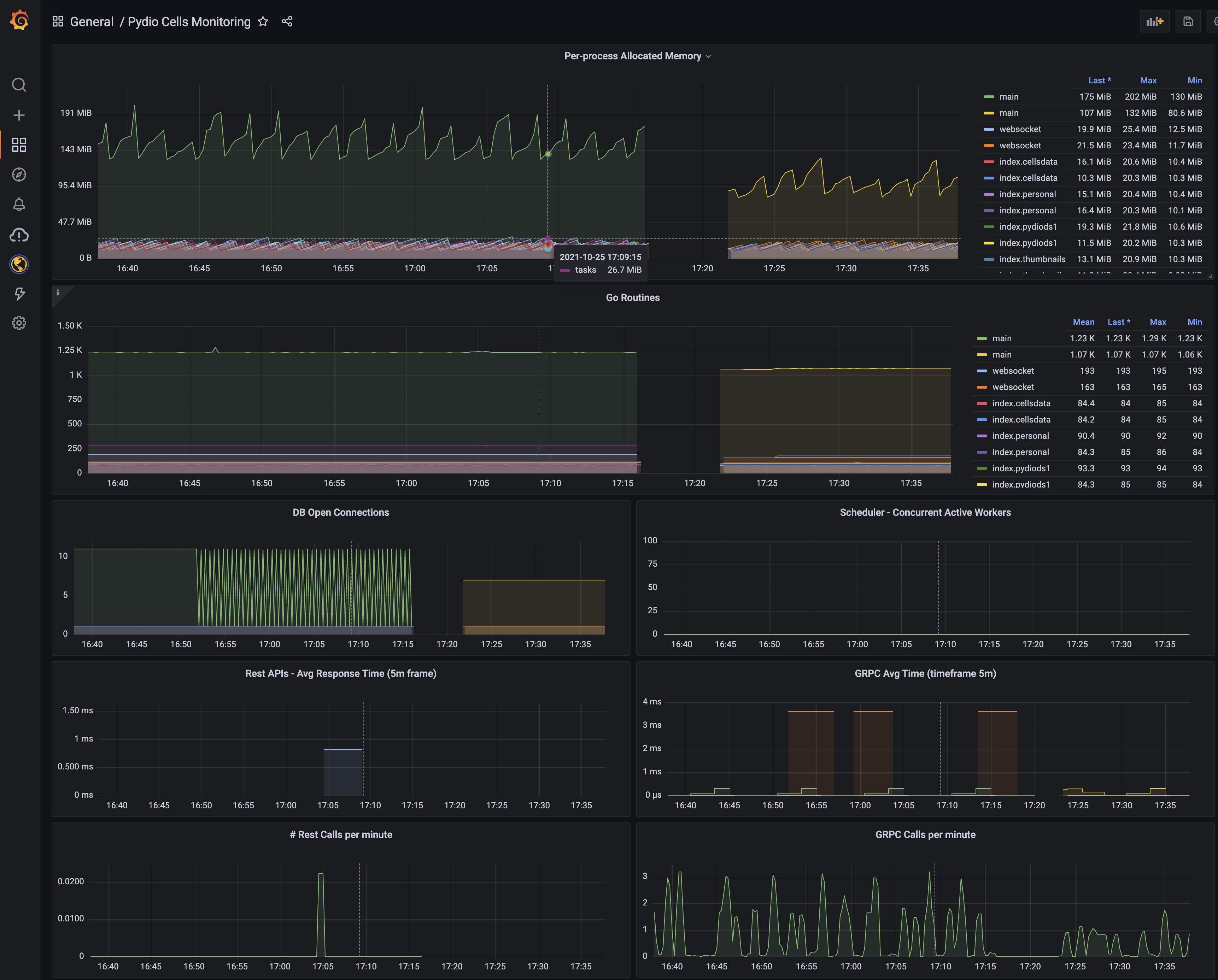The width and height of the screenshot is (1218, 980).
Task: Mark dashboard as favorite with star
Action: tap(263, 22)
